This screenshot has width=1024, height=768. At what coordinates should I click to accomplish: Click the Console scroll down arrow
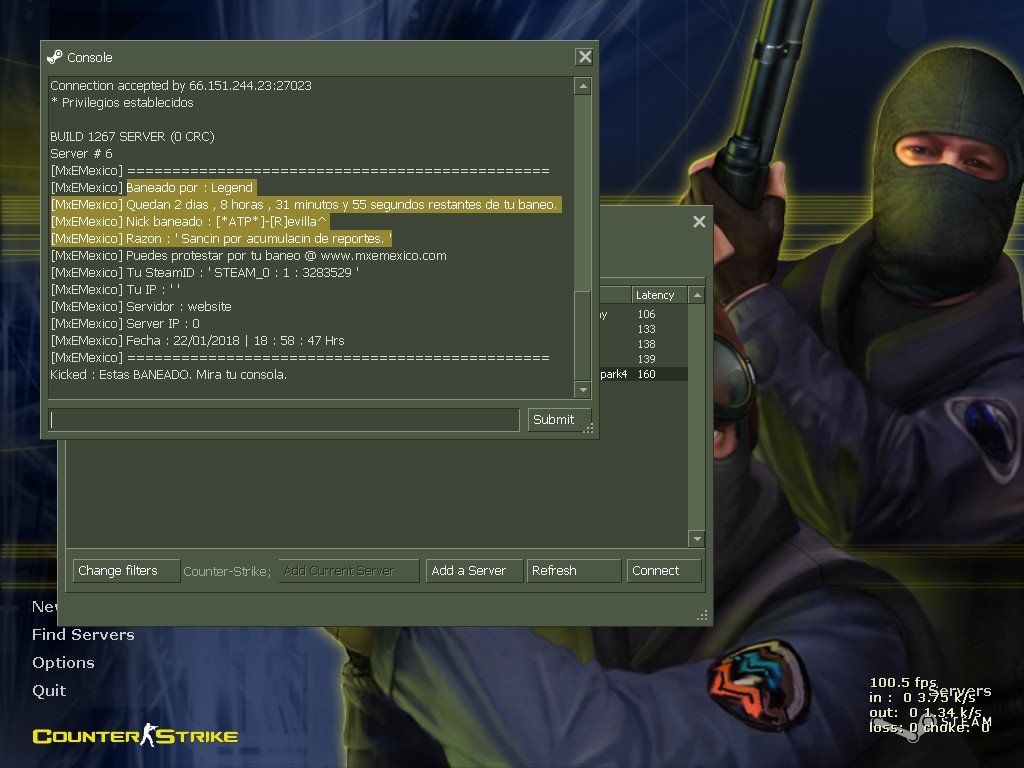tap(583, 390)
